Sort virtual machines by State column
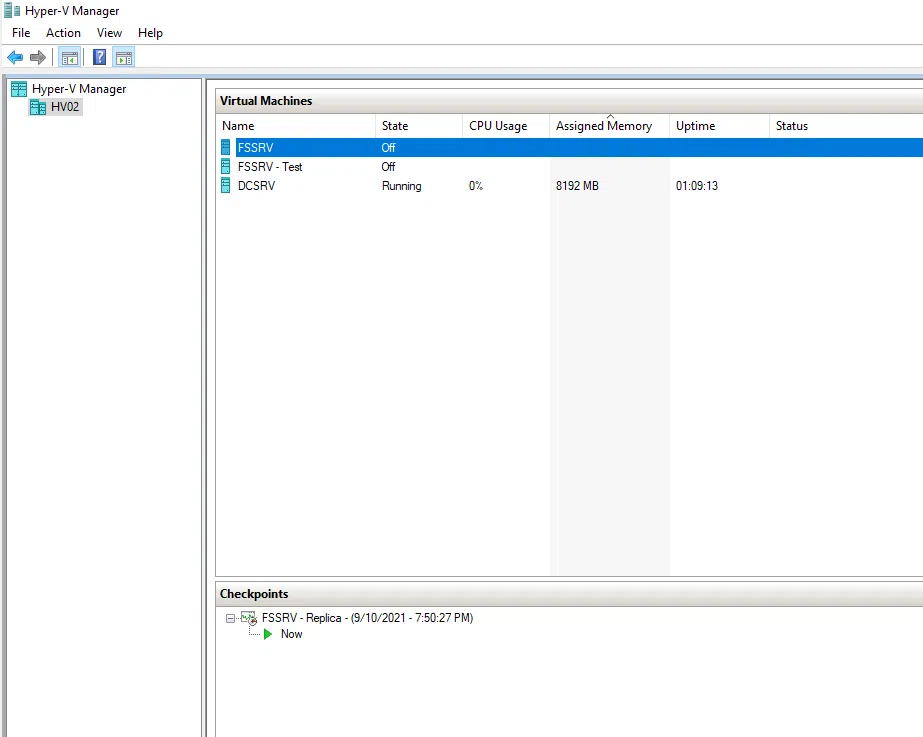 [x=395, y=126]
